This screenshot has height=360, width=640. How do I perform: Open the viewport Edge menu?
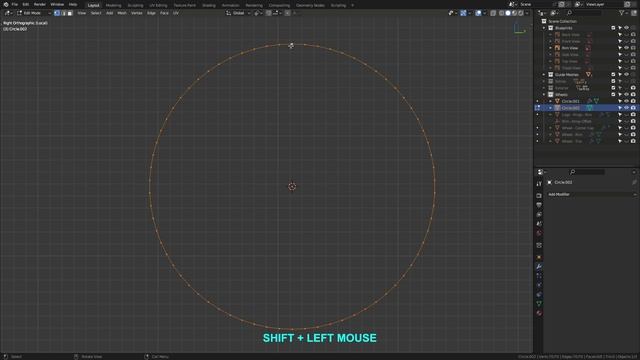tap(151, 13)
